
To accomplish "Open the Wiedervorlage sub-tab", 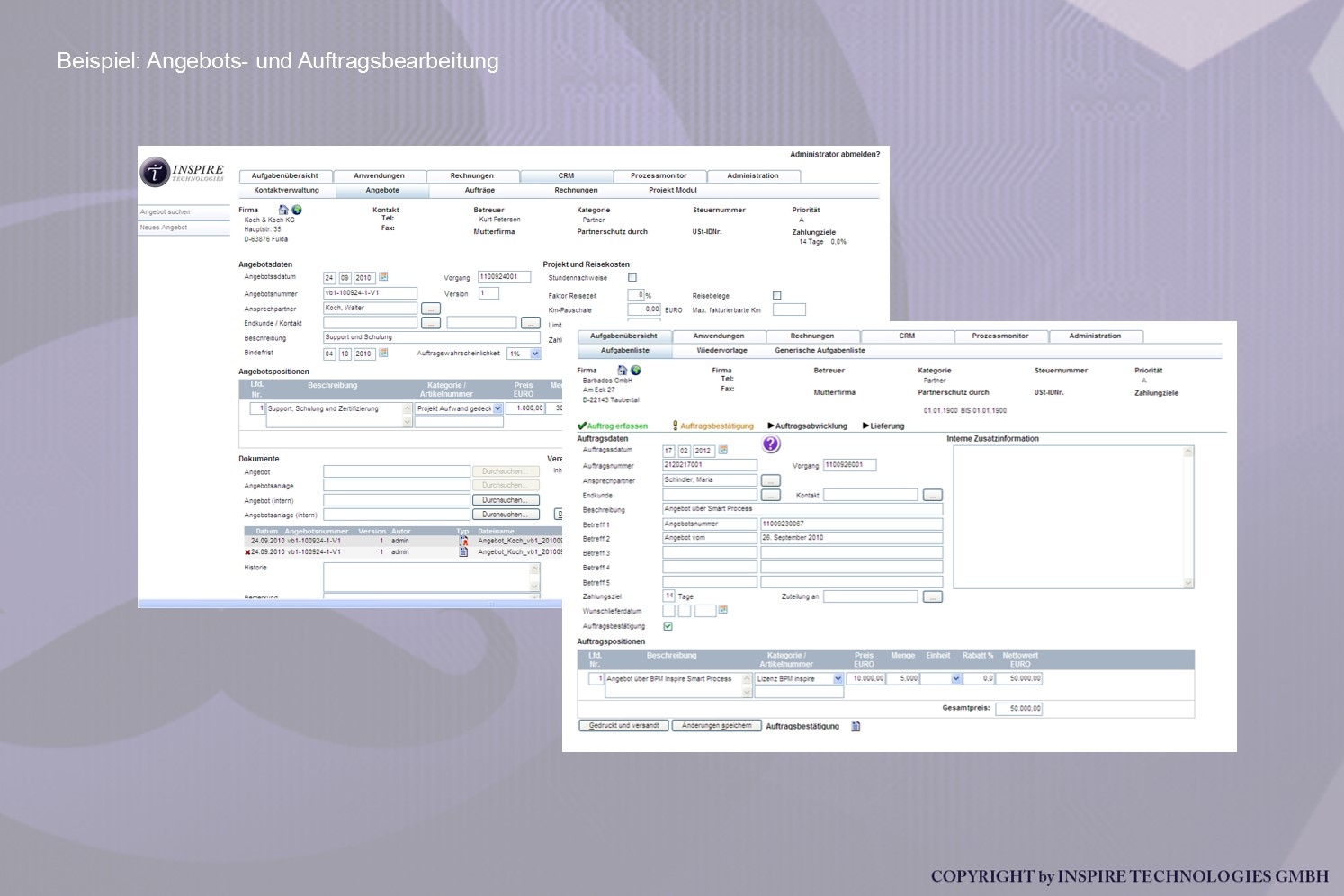I will [721, 351].
